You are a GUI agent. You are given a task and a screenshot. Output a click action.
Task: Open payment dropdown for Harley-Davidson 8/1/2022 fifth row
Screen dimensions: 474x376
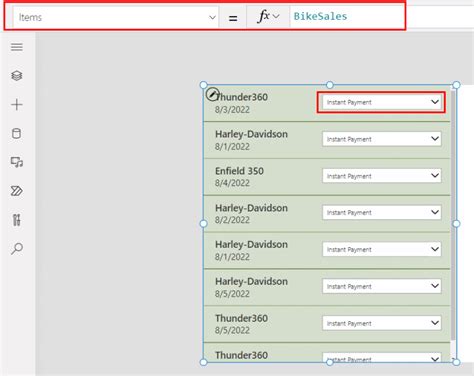[382, 249]
